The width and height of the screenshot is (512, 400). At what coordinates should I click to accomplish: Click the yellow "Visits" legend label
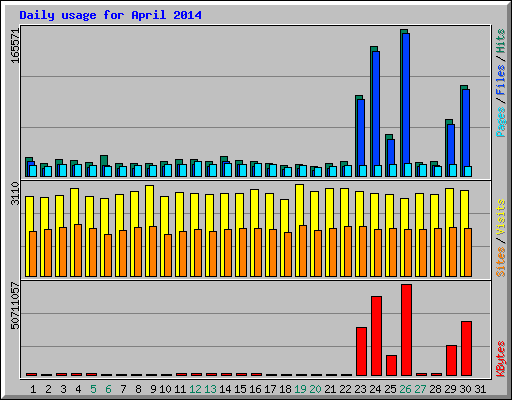[501, 218]
